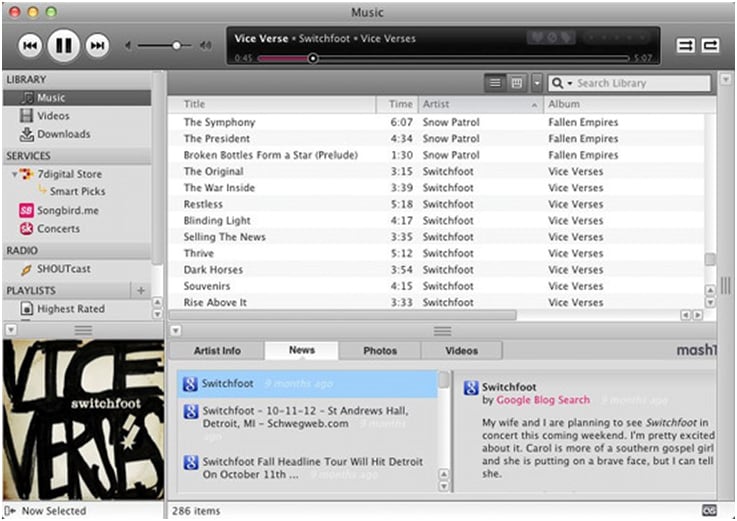This screenshot has width=737, height=521.
Task: Select the track 'Thrive'
Action: (436, 253)
